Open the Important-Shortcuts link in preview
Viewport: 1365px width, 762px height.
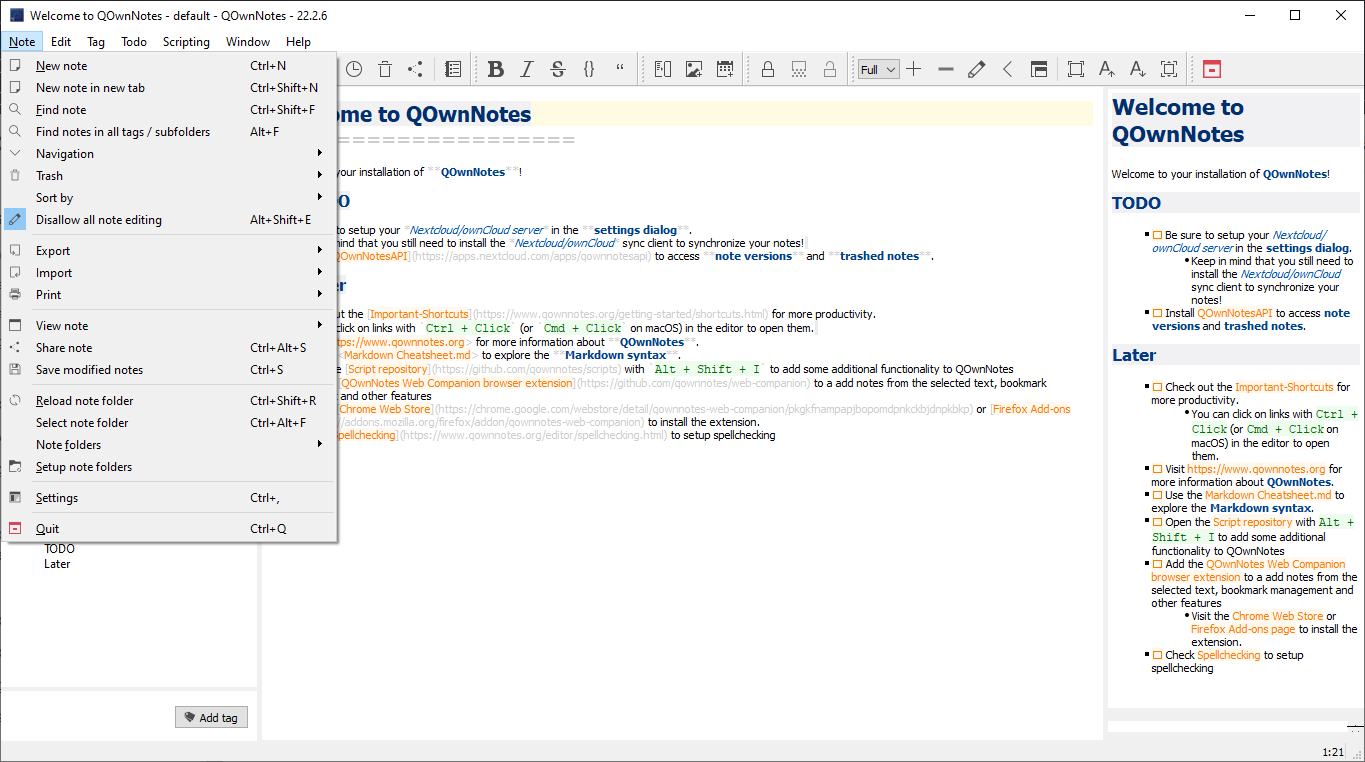[x=1284, y=387]
